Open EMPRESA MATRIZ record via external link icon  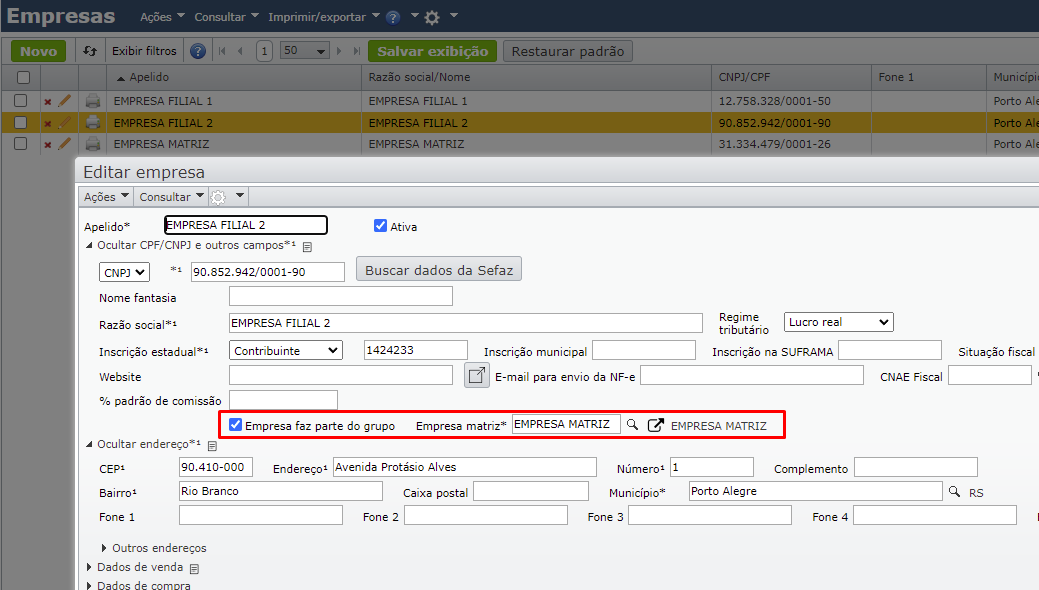[655, 425]
